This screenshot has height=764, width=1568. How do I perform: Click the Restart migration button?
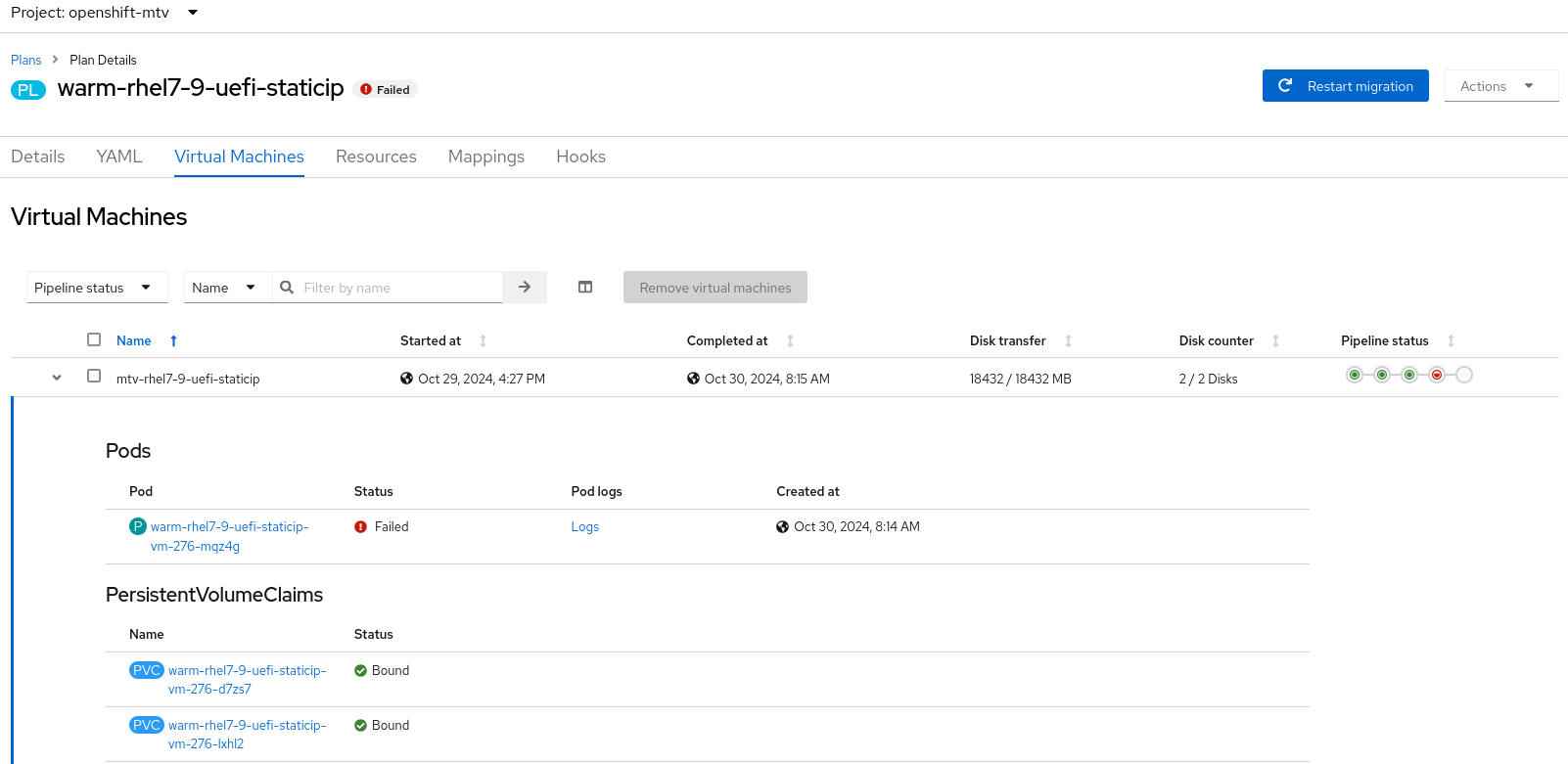pos(1345,86)
